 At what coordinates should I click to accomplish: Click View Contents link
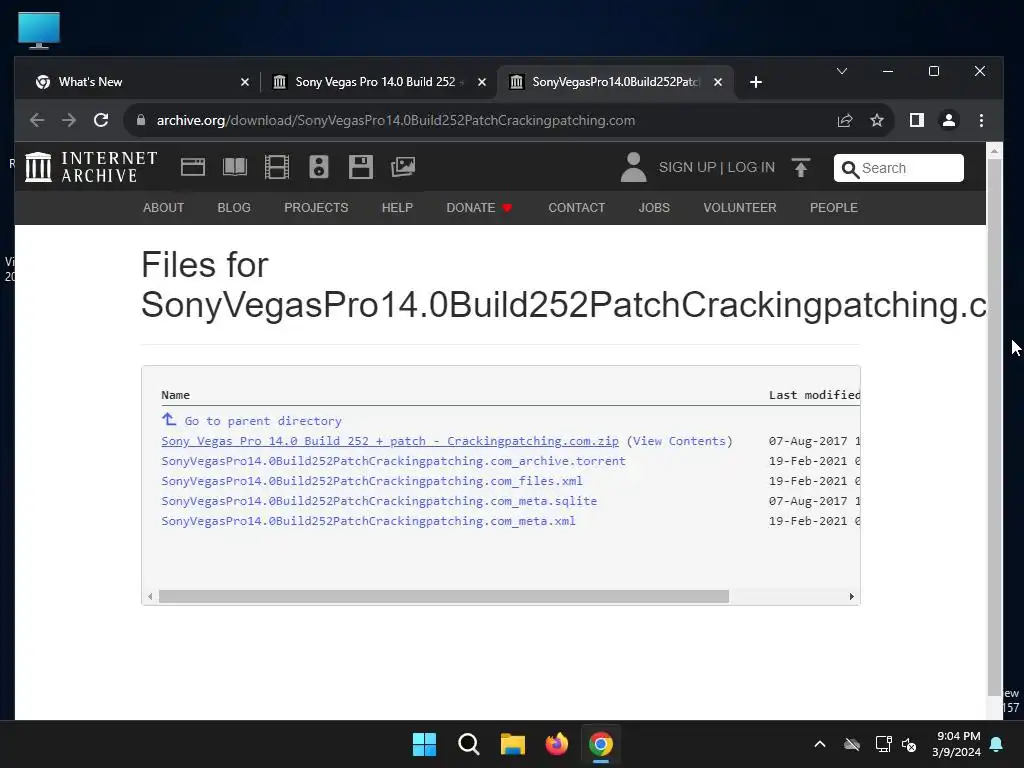tap(679, 441)
